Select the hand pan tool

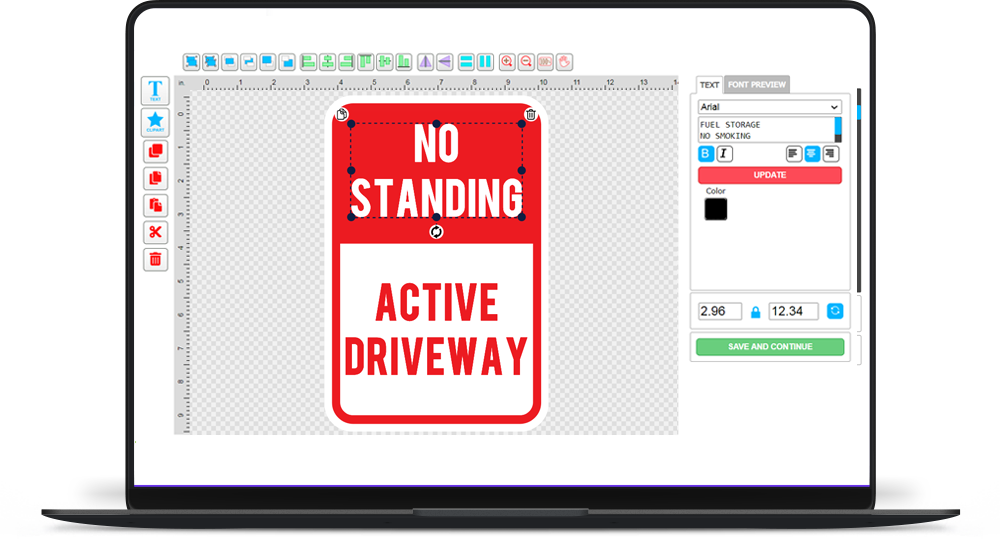[564, 62]
